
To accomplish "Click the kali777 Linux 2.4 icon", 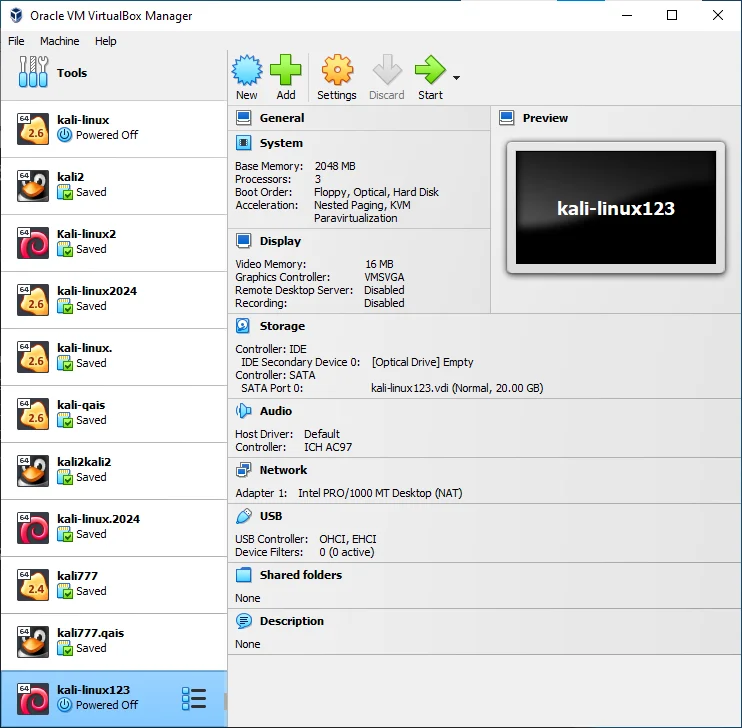I will tap(33, 585).
